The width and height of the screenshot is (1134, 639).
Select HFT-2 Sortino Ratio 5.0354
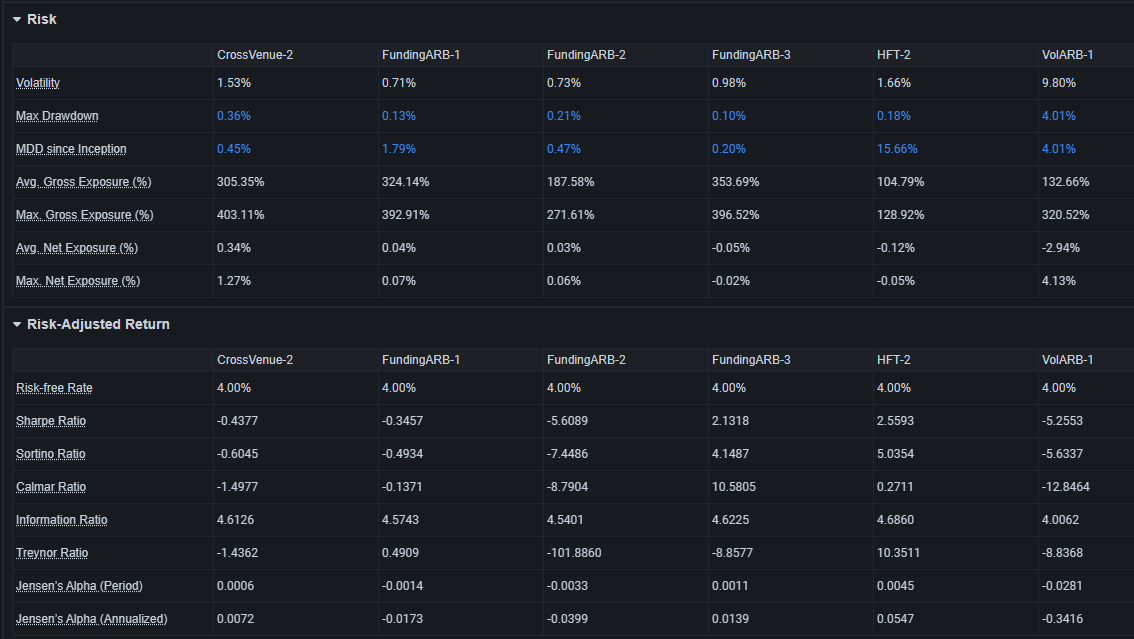[895, 454]
